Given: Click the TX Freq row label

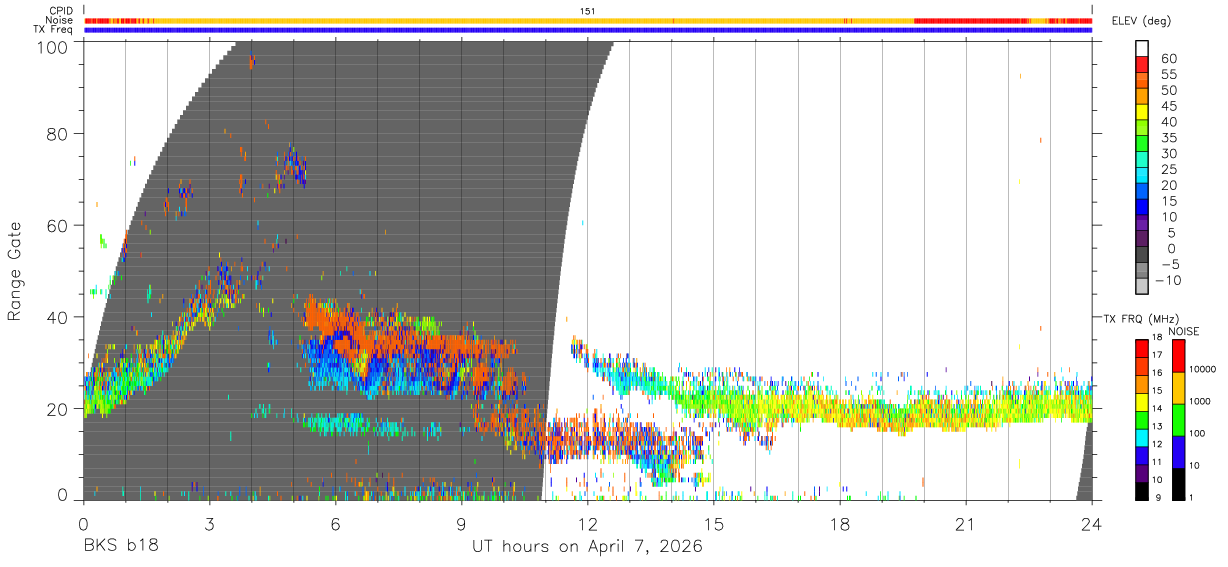Looking at the screenshot, I should [x=54, y=29].
